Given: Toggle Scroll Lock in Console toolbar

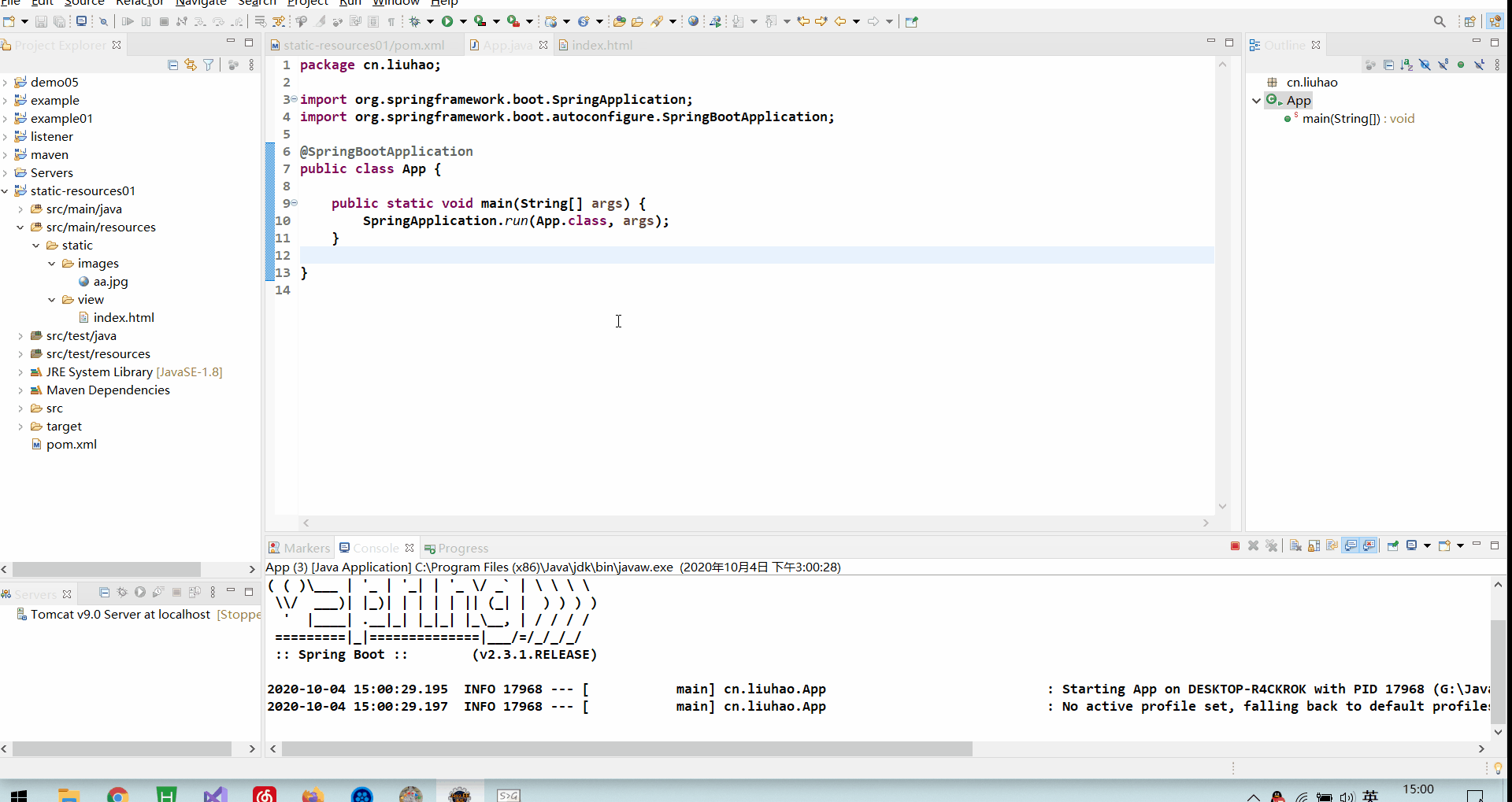Looking at the screenshot, I should (x=1314, y=546).
